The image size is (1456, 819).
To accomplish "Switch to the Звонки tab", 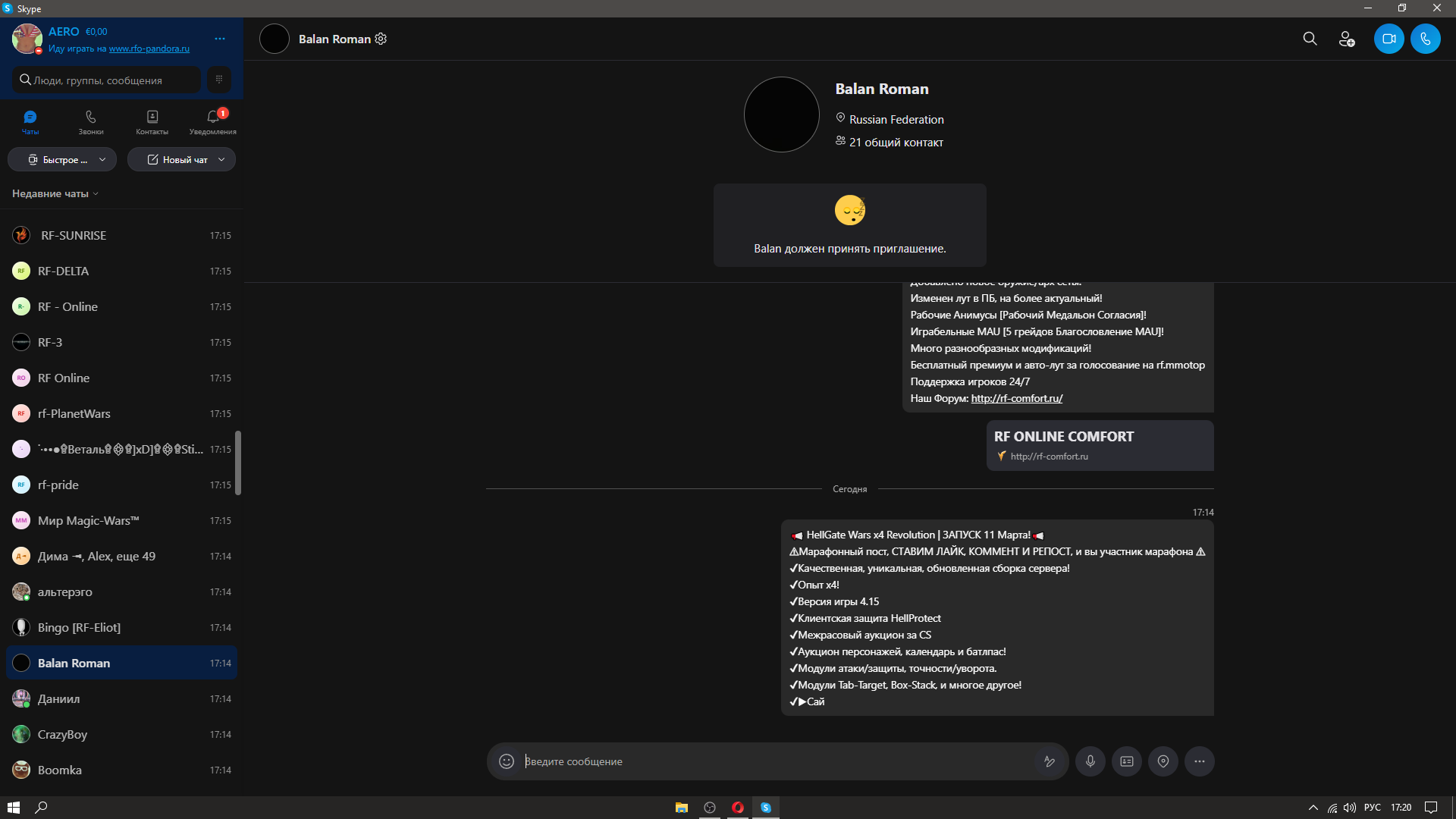I will [91, 122].
